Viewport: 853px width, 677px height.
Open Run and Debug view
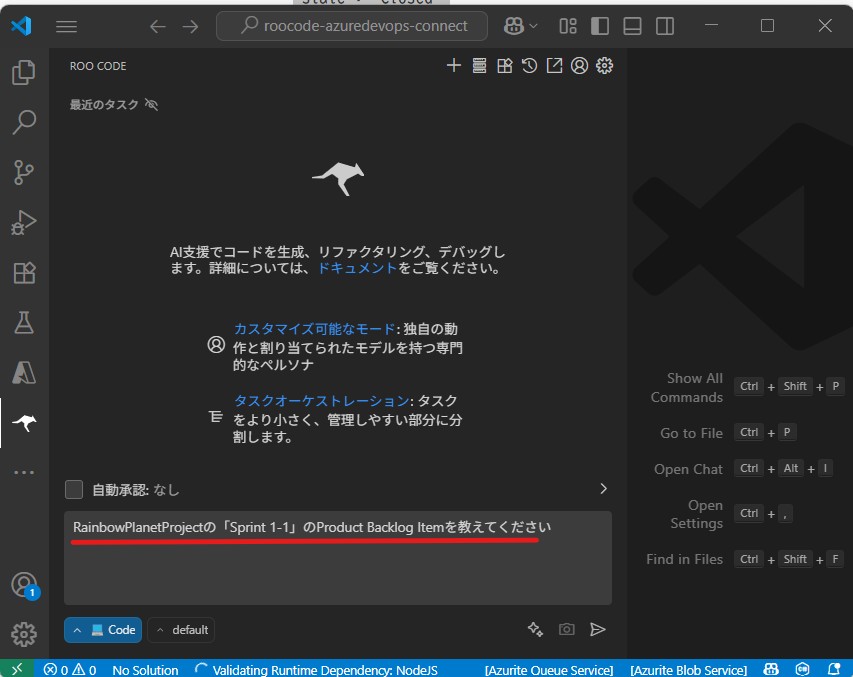[24, 223]
